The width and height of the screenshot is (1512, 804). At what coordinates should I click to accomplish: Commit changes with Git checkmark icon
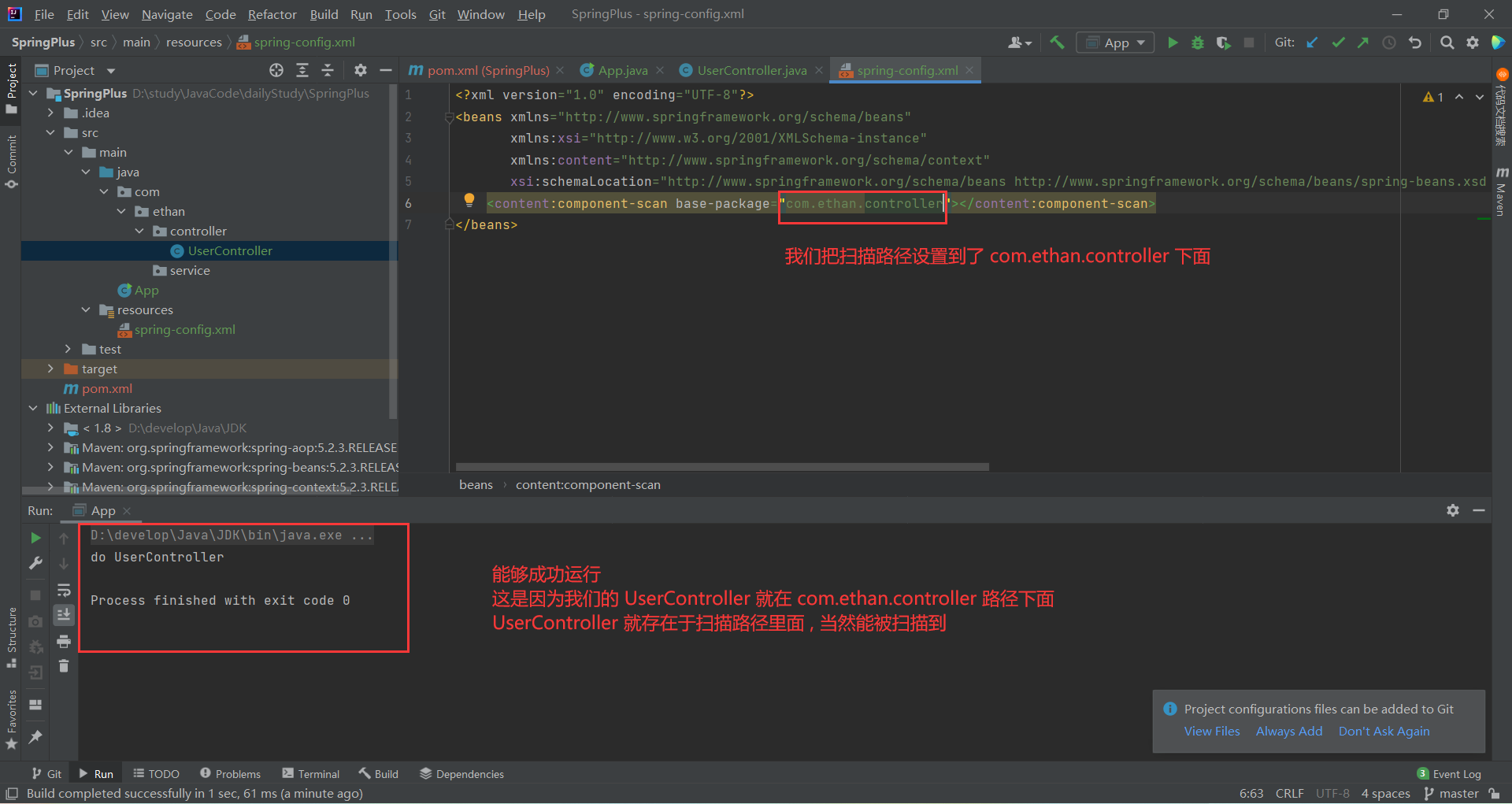click(x=1338, y=43)
